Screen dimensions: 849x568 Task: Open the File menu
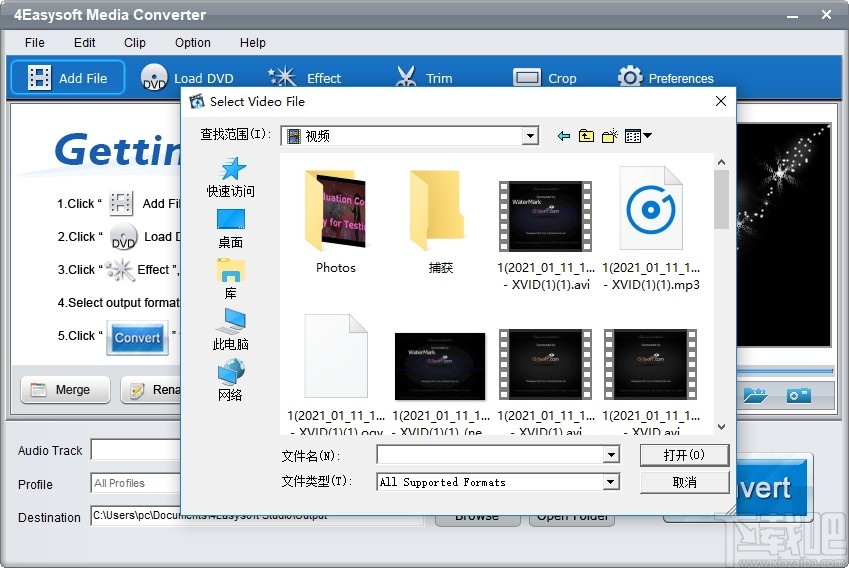[35, 43]
